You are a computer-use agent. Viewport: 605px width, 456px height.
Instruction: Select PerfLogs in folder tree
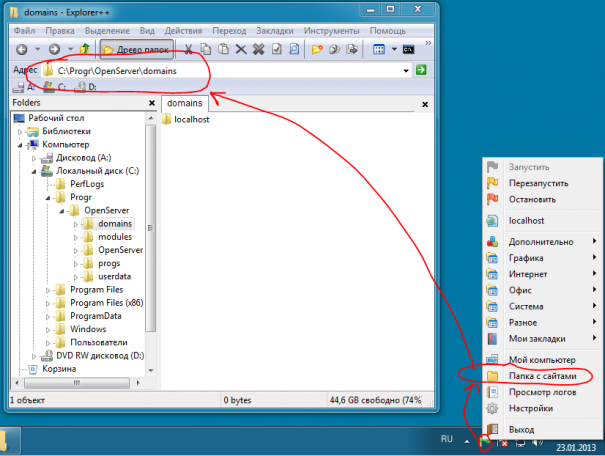(87, 184)
